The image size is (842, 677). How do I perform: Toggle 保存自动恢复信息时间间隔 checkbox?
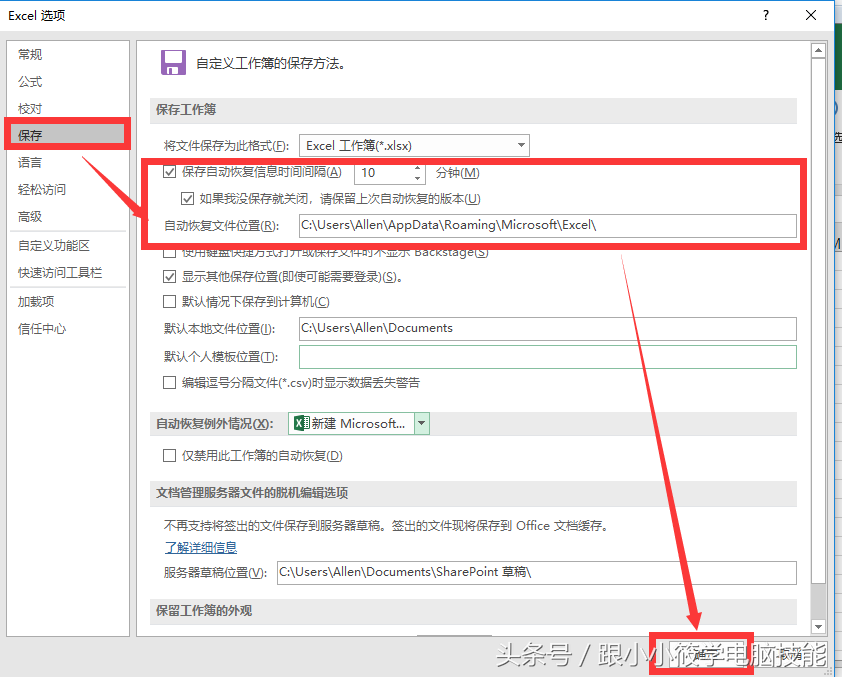(169, 172)
